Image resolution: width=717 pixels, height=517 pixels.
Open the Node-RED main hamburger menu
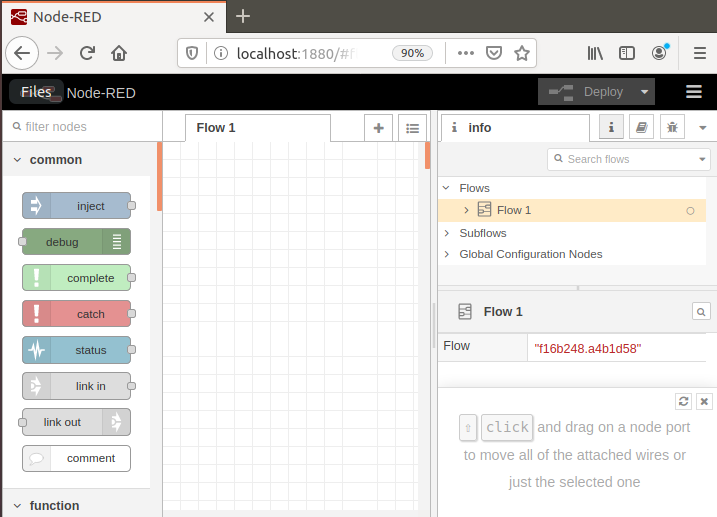694,91
